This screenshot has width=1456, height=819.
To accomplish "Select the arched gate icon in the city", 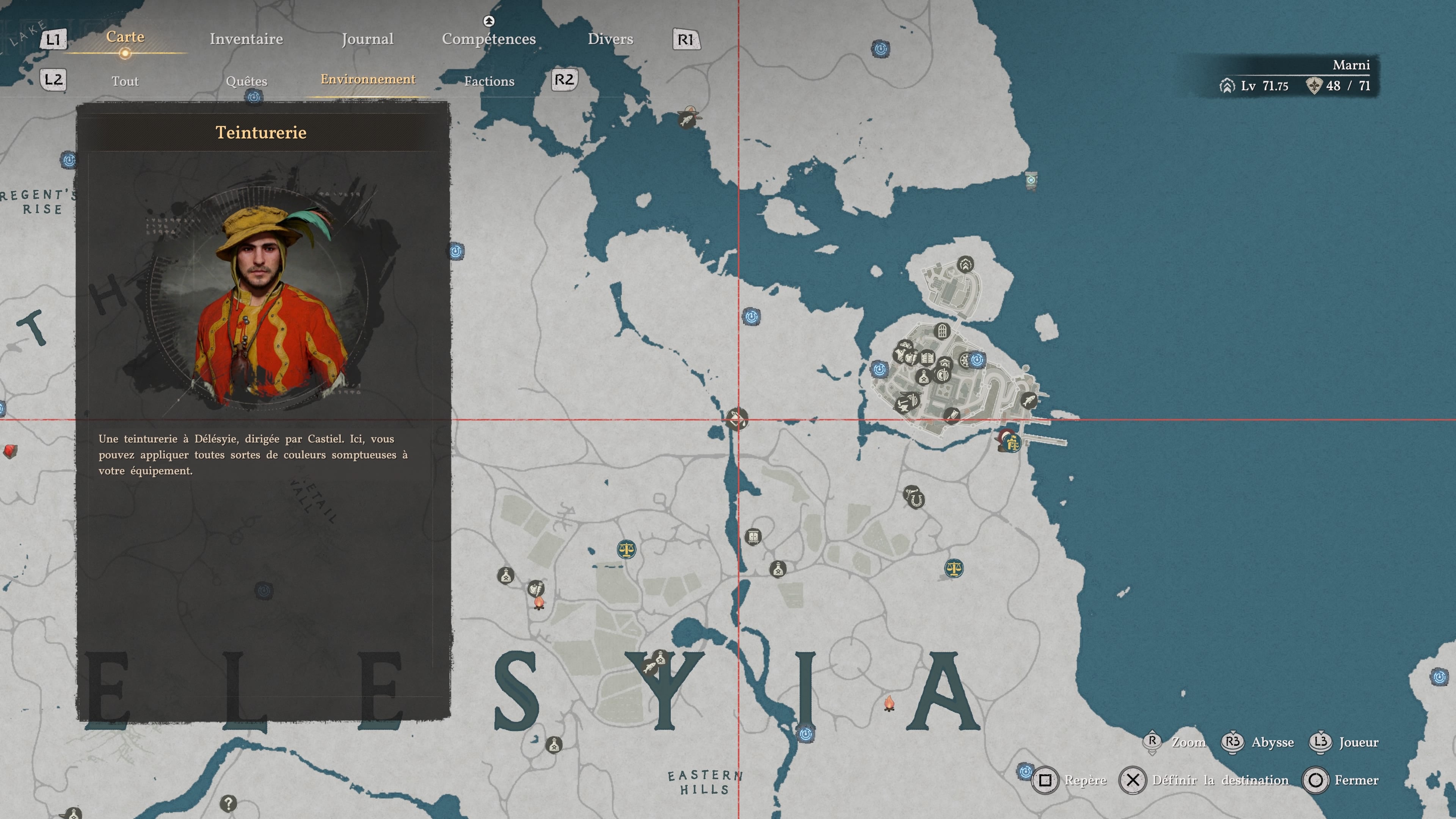I will 942,331.
